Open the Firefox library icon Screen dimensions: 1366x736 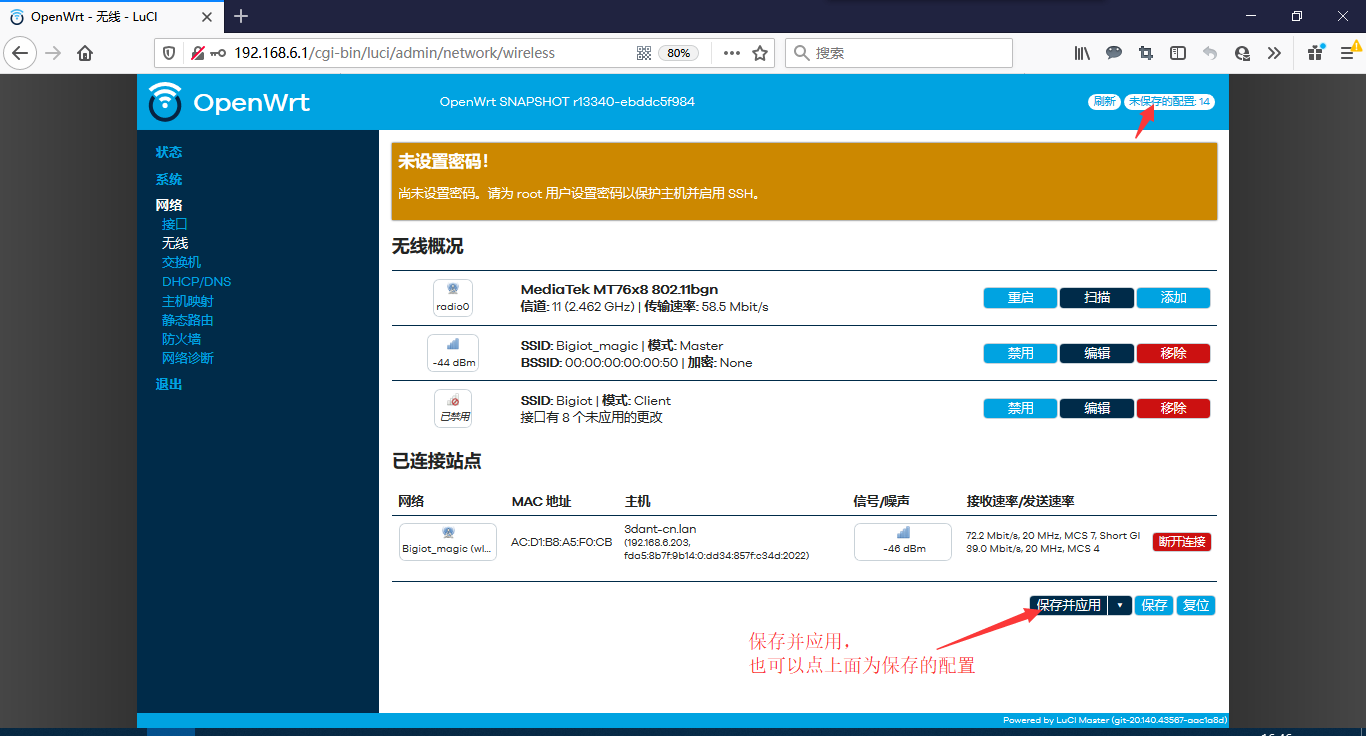1082,53
